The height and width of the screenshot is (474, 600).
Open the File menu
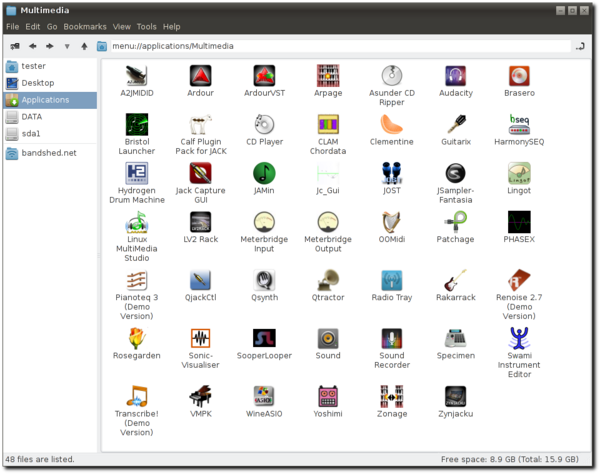[13, 27]
